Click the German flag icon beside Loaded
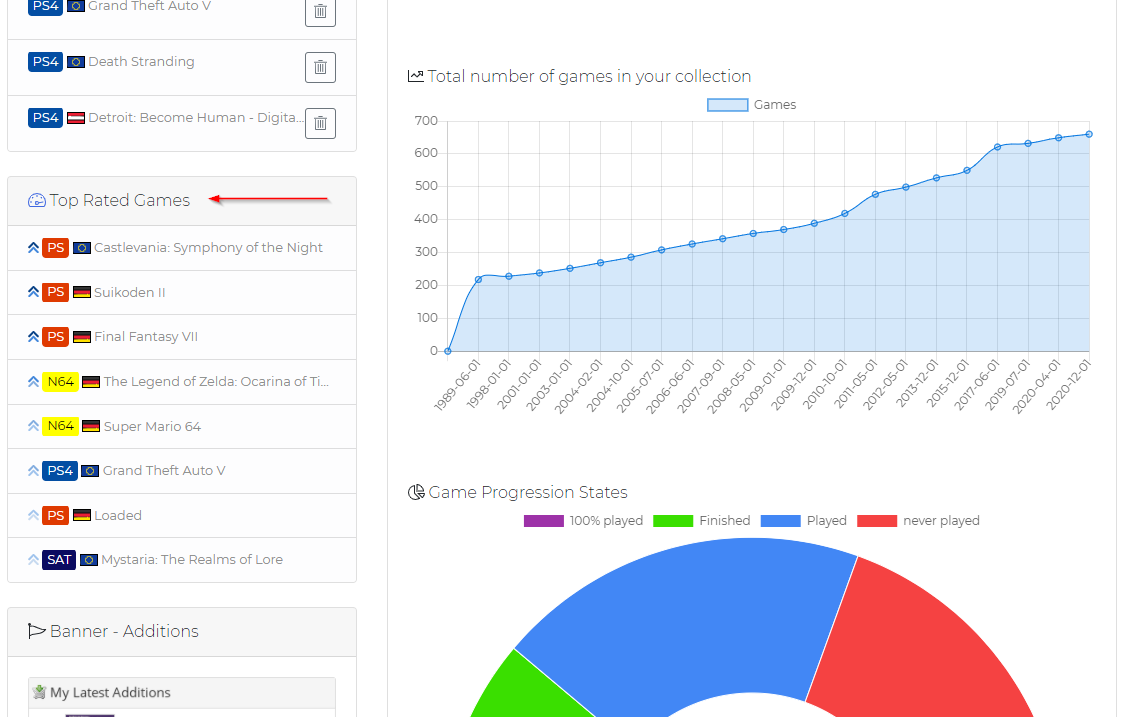1127x717 pixels. tap(82, 515)
